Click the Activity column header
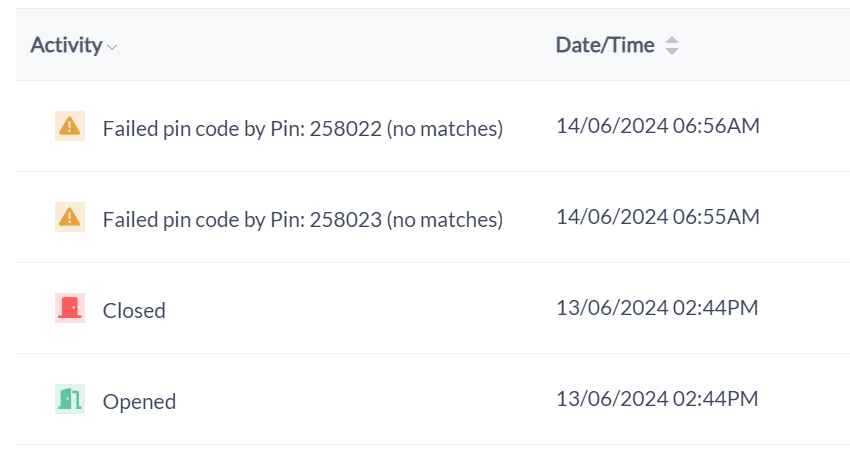Screen dimensions: 850x468 point(66,45)
